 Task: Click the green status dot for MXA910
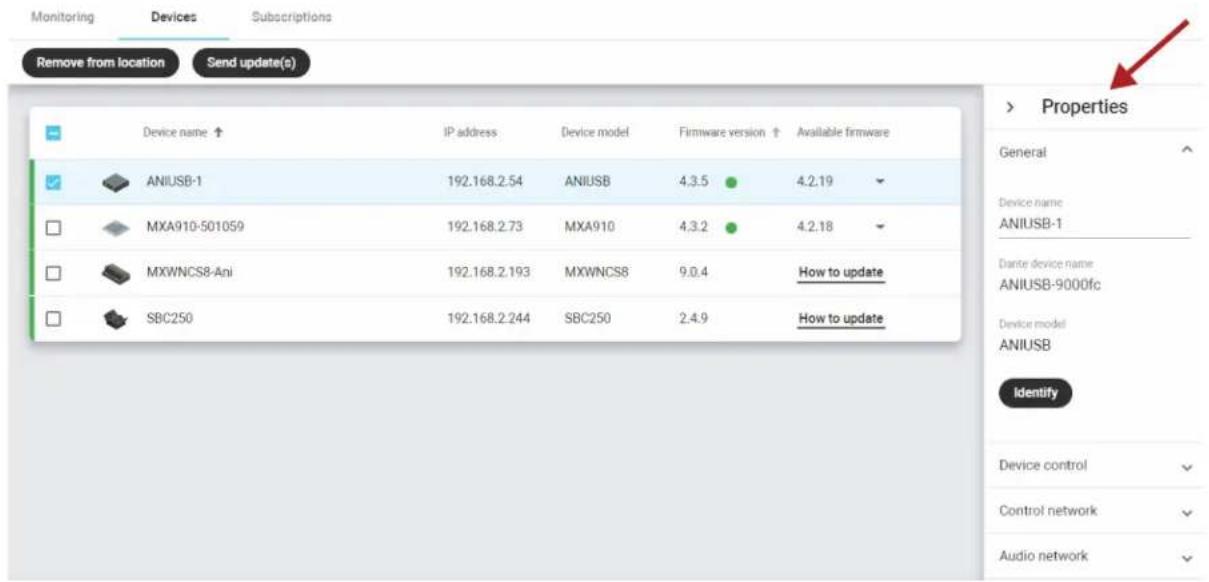731,228
